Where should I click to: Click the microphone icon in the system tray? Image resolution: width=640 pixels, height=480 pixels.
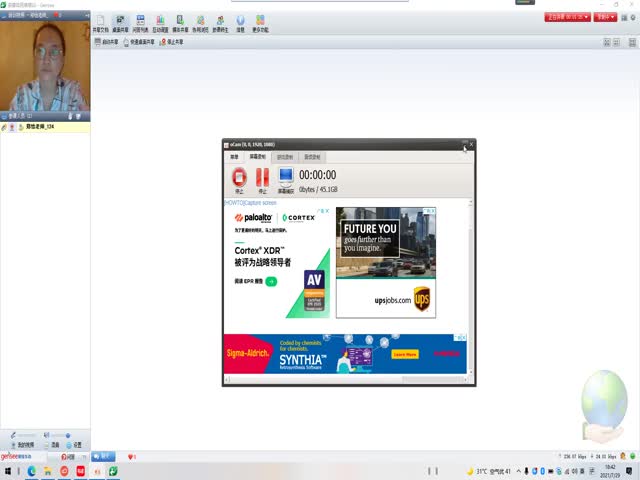tap(527, 471)
